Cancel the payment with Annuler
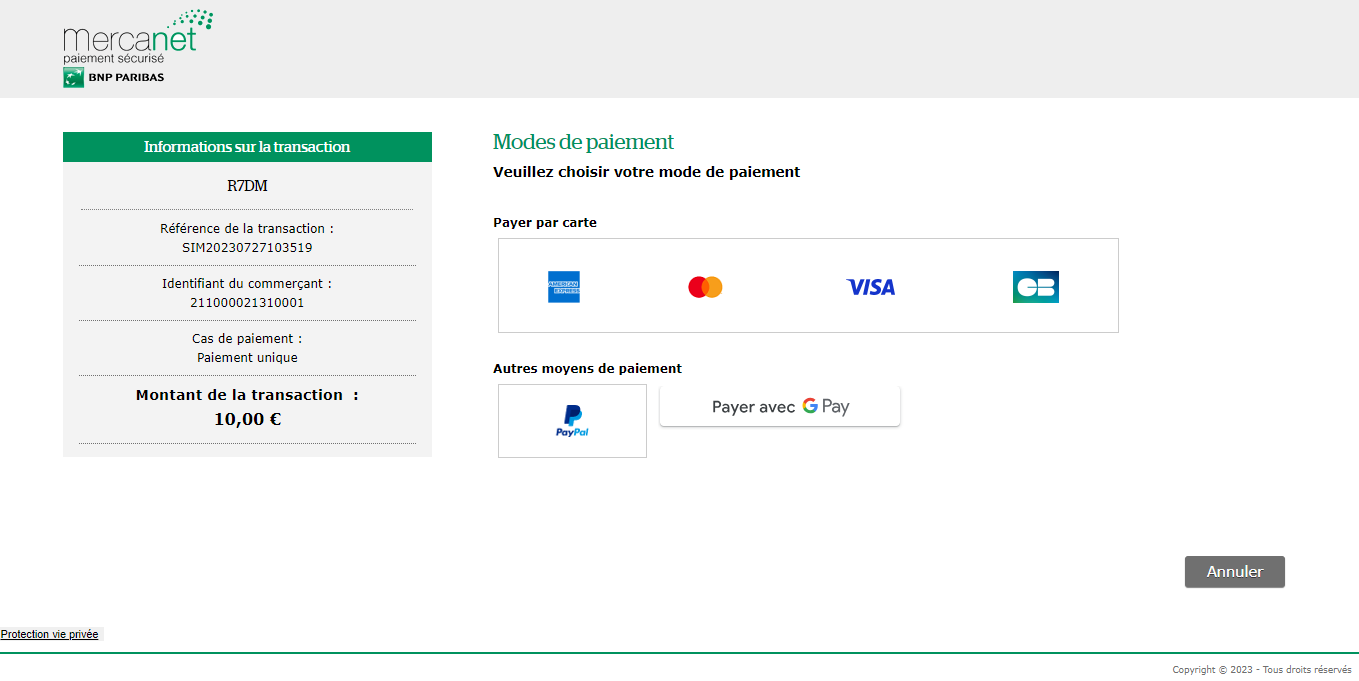Image resolution: width=1359 pixels, height=681 pixels. 1234,572
